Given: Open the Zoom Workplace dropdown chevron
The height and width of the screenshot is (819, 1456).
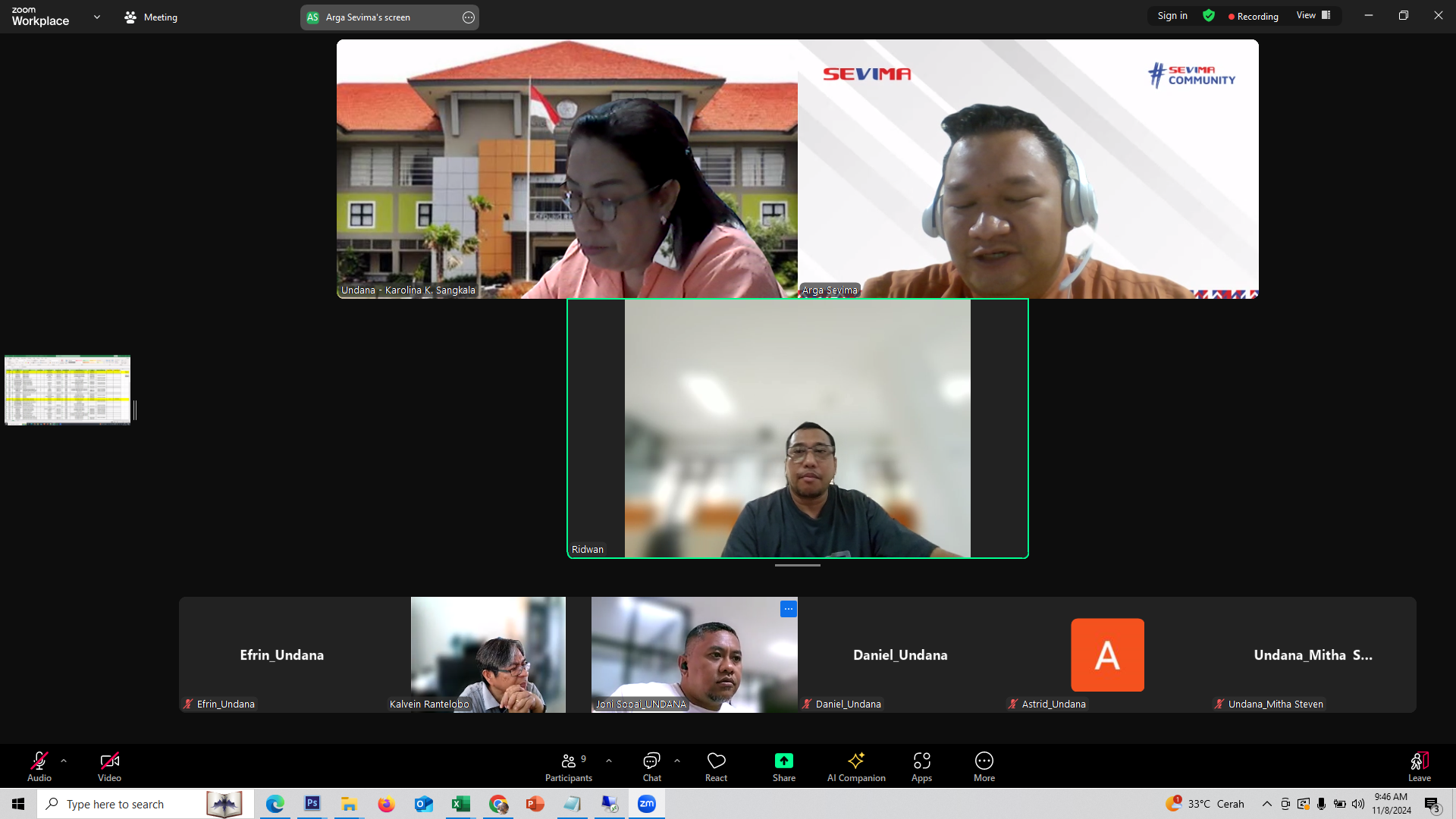Looking at the screenshot, I should click(x=97, y=17).
